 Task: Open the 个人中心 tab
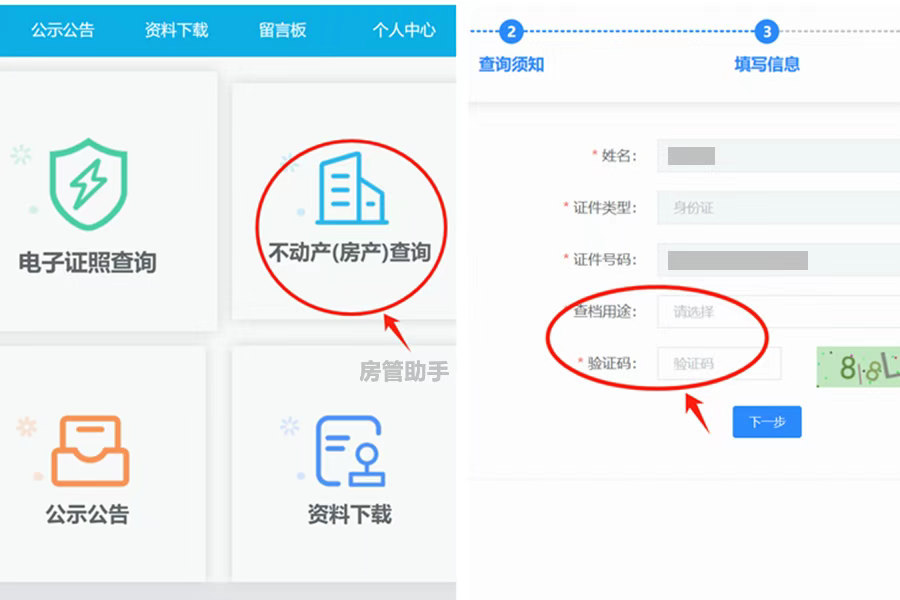click(x=403, y=30)
